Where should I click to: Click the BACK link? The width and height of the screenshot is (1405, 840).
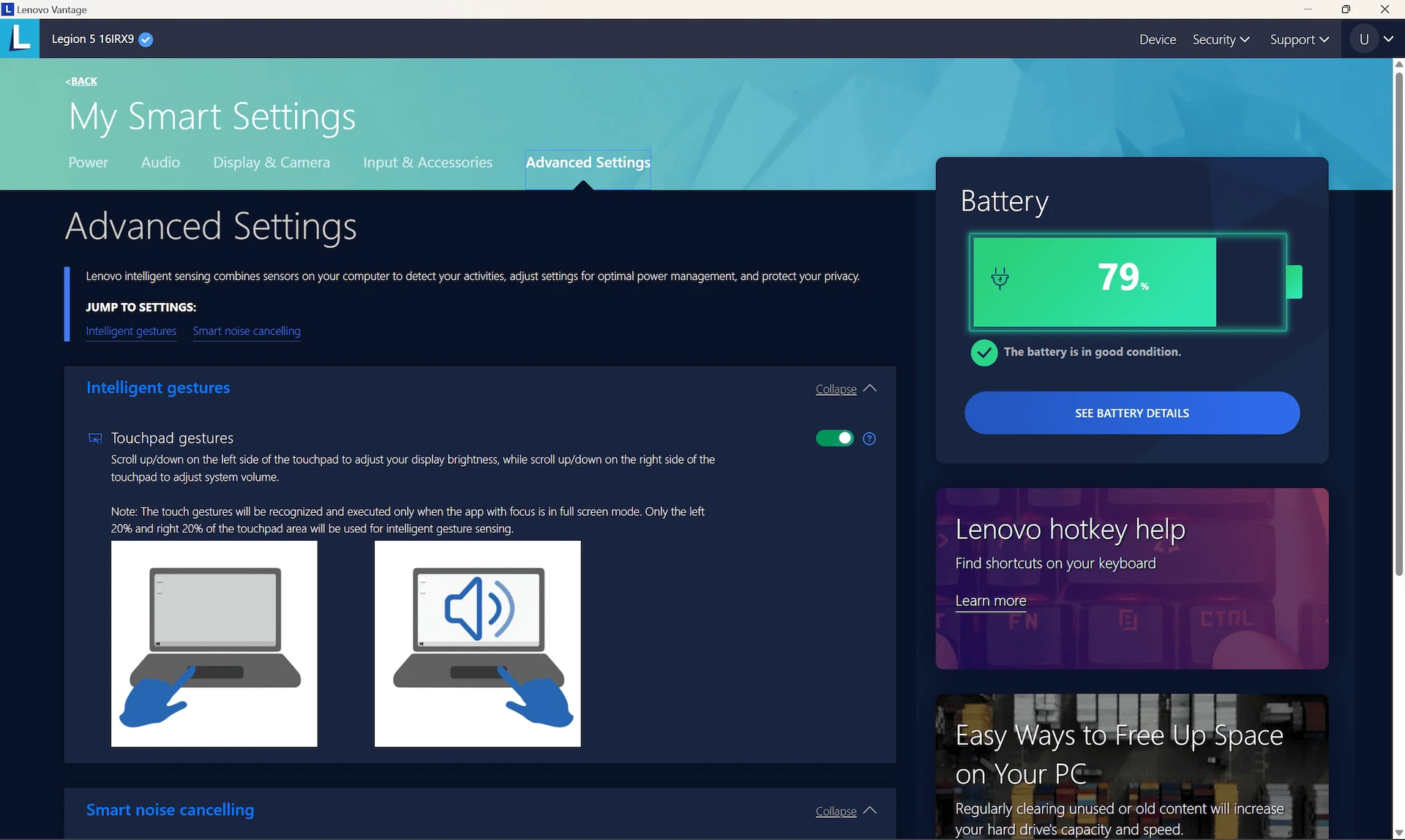[81, 81]
